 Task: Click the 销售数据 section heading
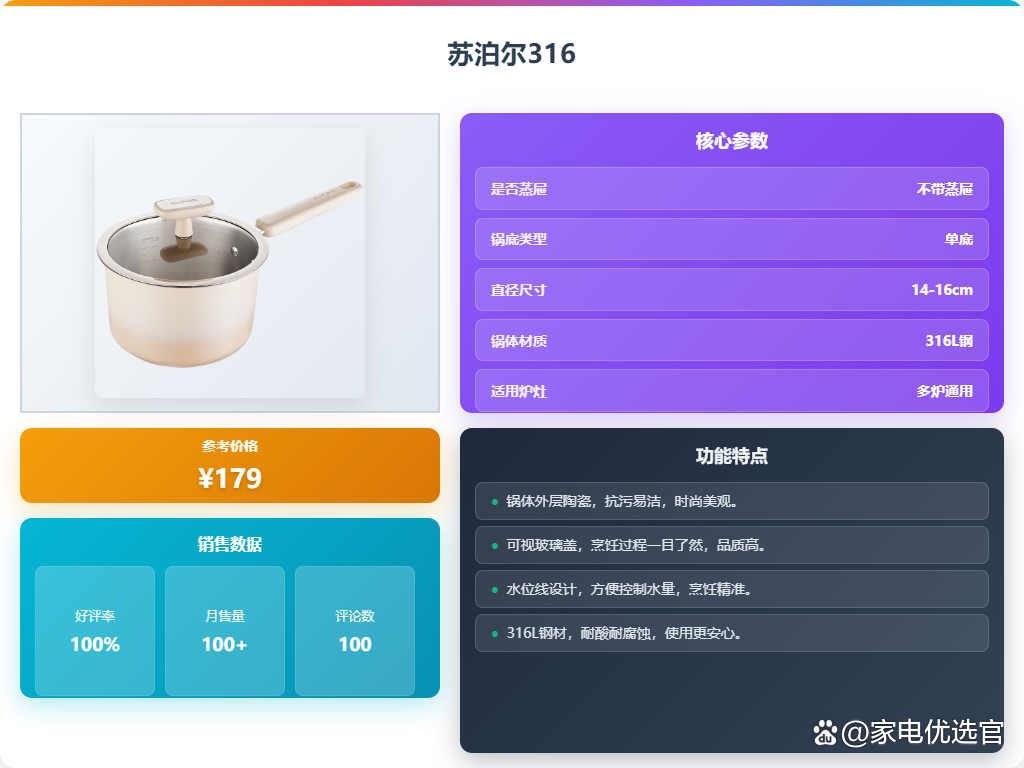(x=230, y=544)
